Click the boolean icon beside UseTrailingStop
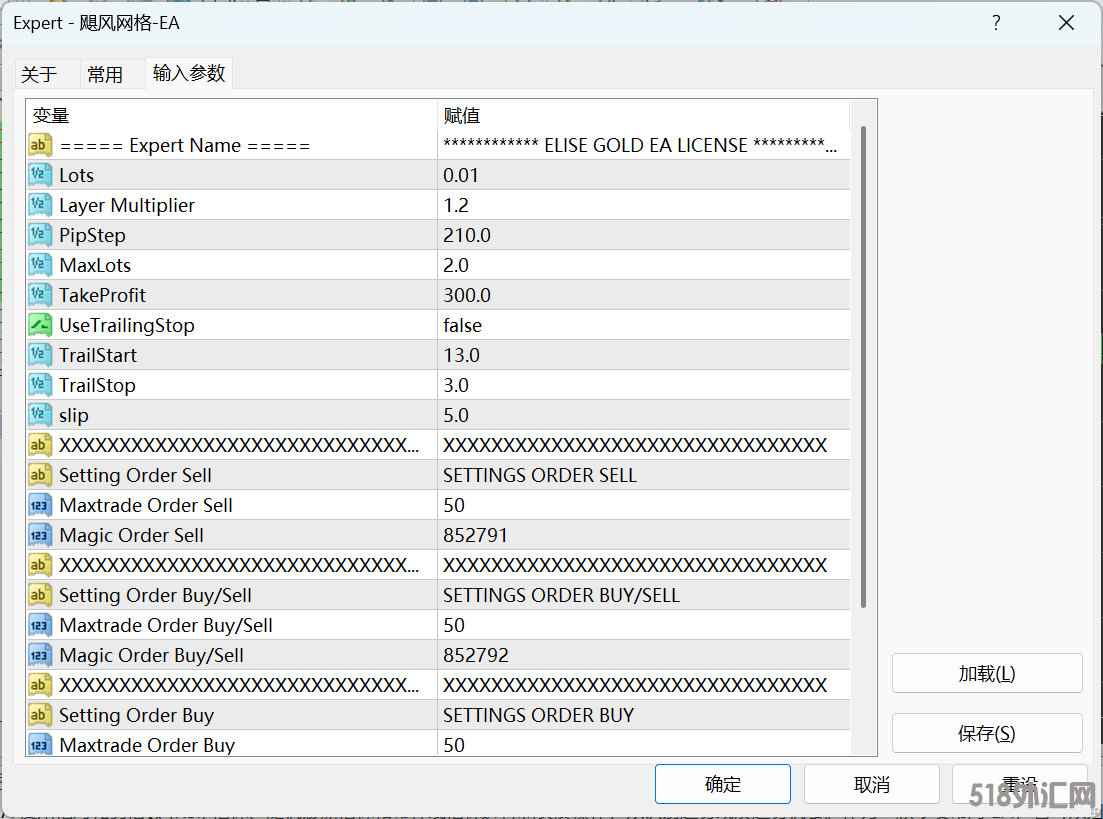Screen dimensions: 1103x819 pos(40,325)
